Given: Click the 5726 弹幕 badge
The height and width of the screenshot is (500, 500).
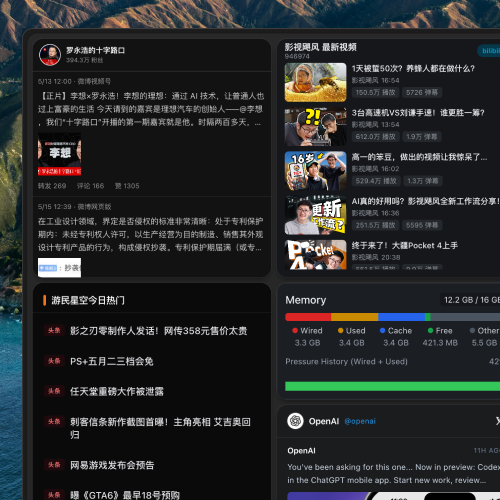Looking at the screenshot, I should (x=422, y=92).
